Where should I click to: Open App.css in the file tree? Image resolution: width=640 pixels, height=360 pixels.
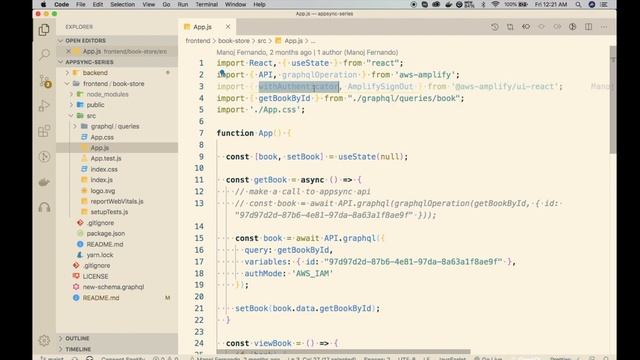click(x=102, y=137)
